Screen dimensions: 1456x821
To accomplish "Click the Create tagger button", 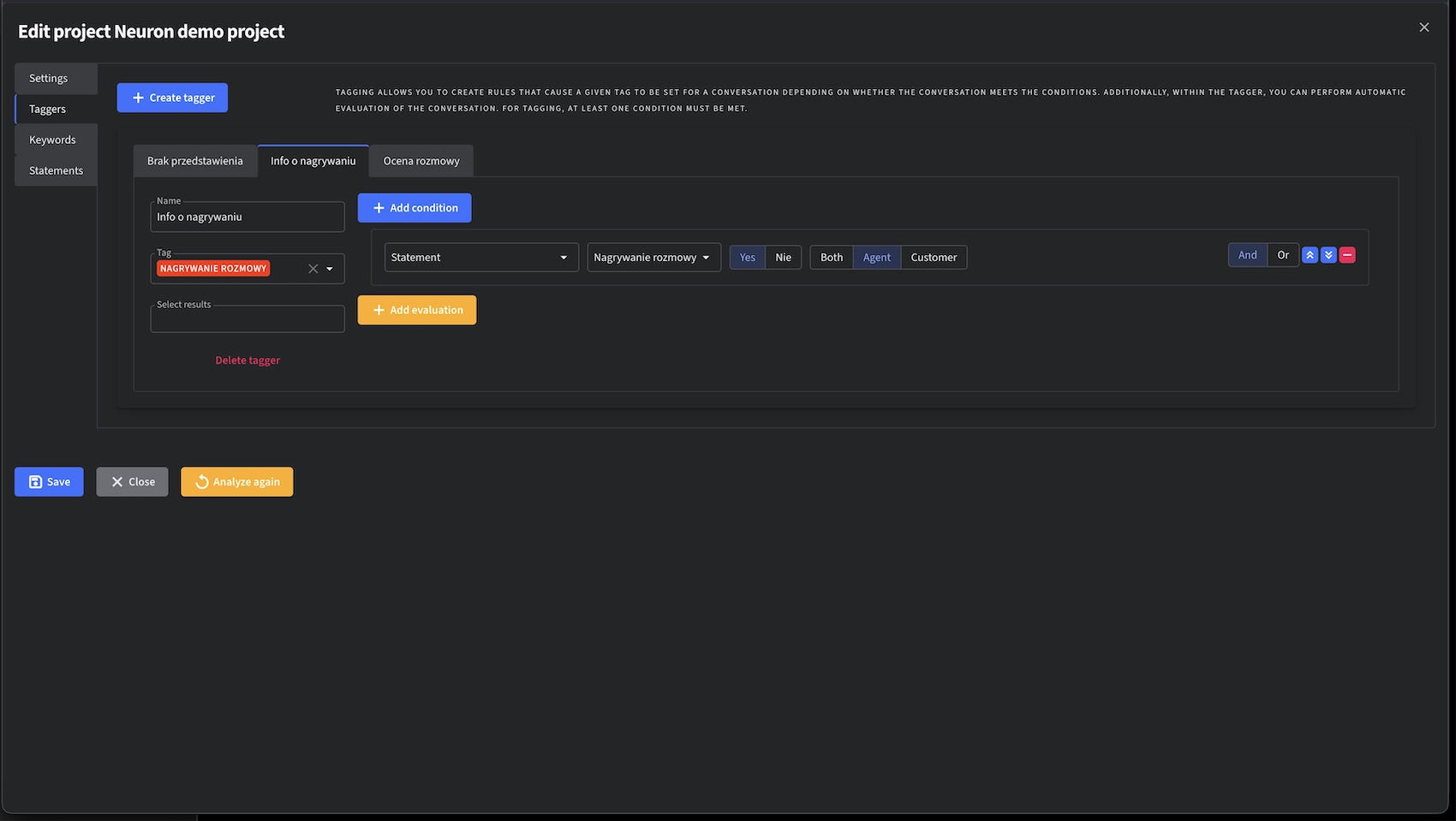I will click(x=172, y=98).
